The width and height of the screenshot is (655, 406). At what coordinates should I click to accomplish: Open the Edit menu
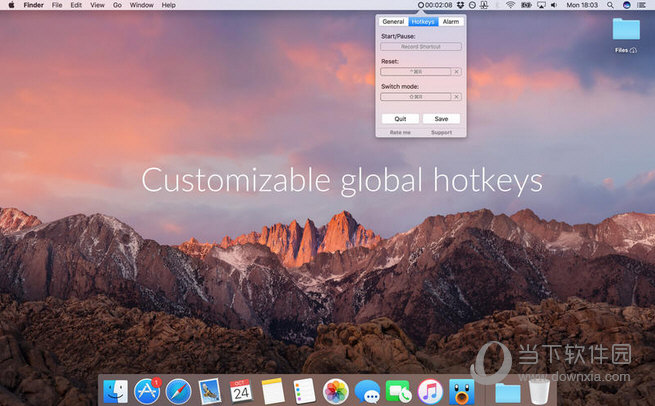tap(76, 5)
